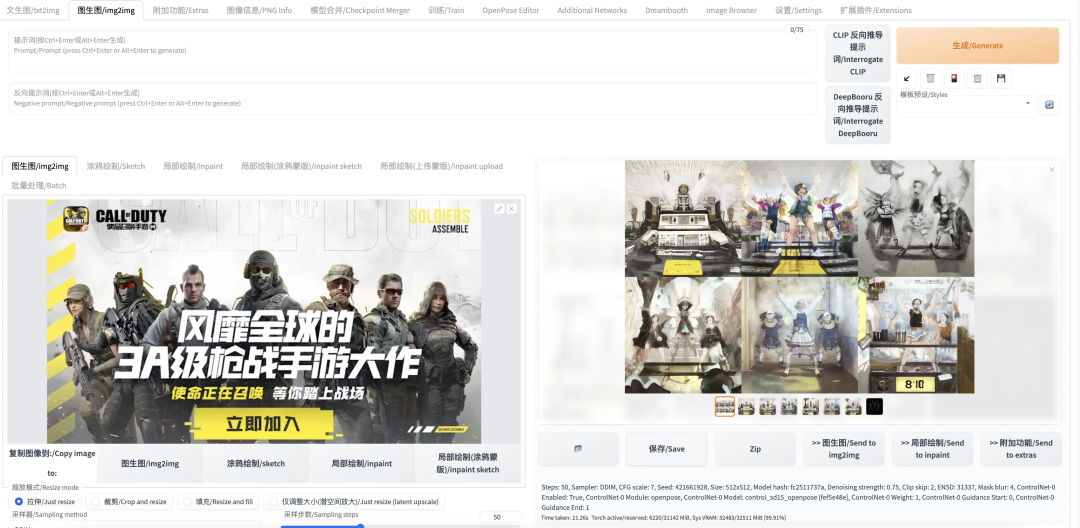The height and width of the screenshot is (528, 1080).
Task: Click the orange Generate button
Action: point(977,45)
